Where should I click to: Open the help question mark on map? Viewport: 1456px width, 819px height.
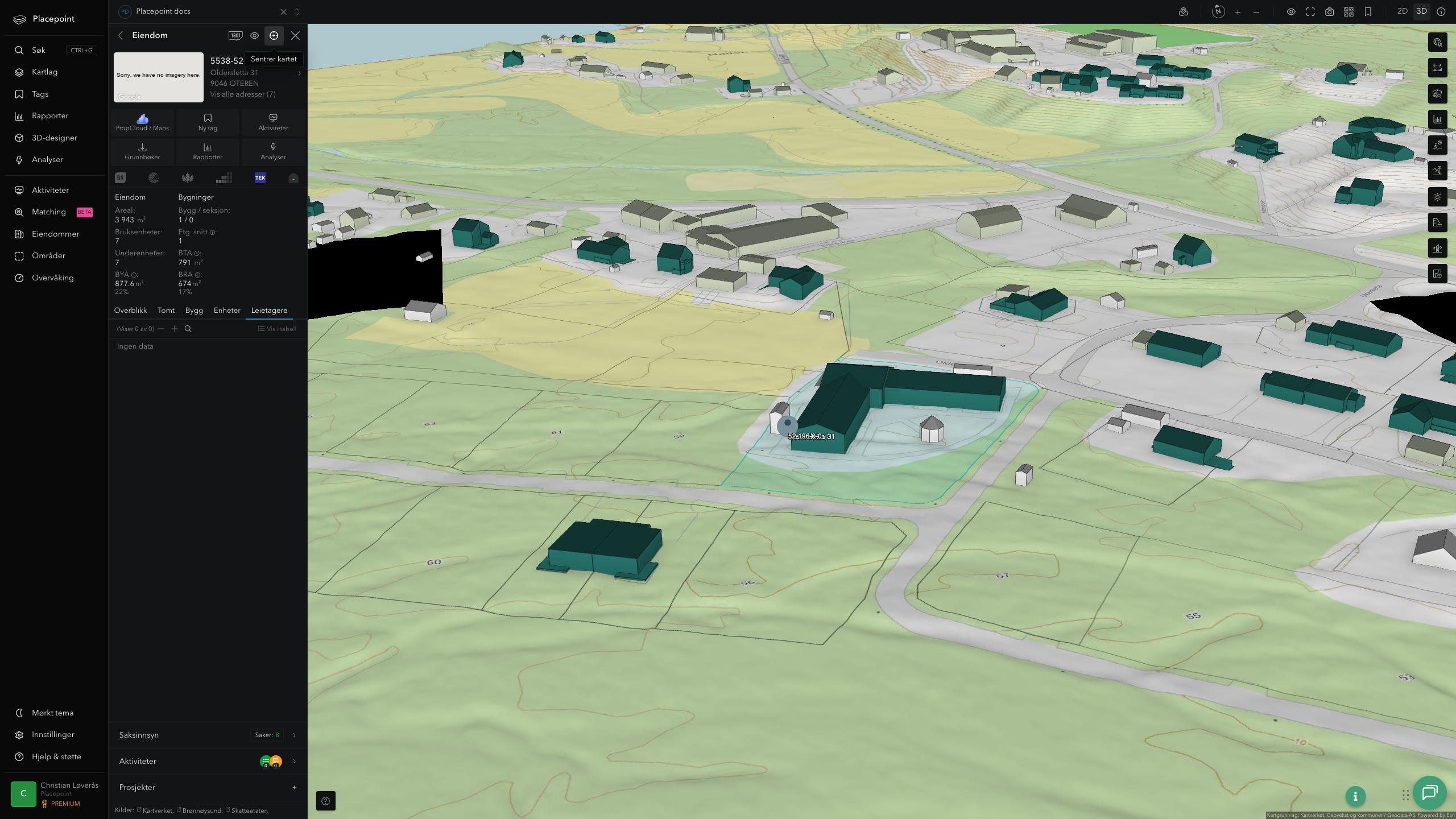tap(325, 801)
